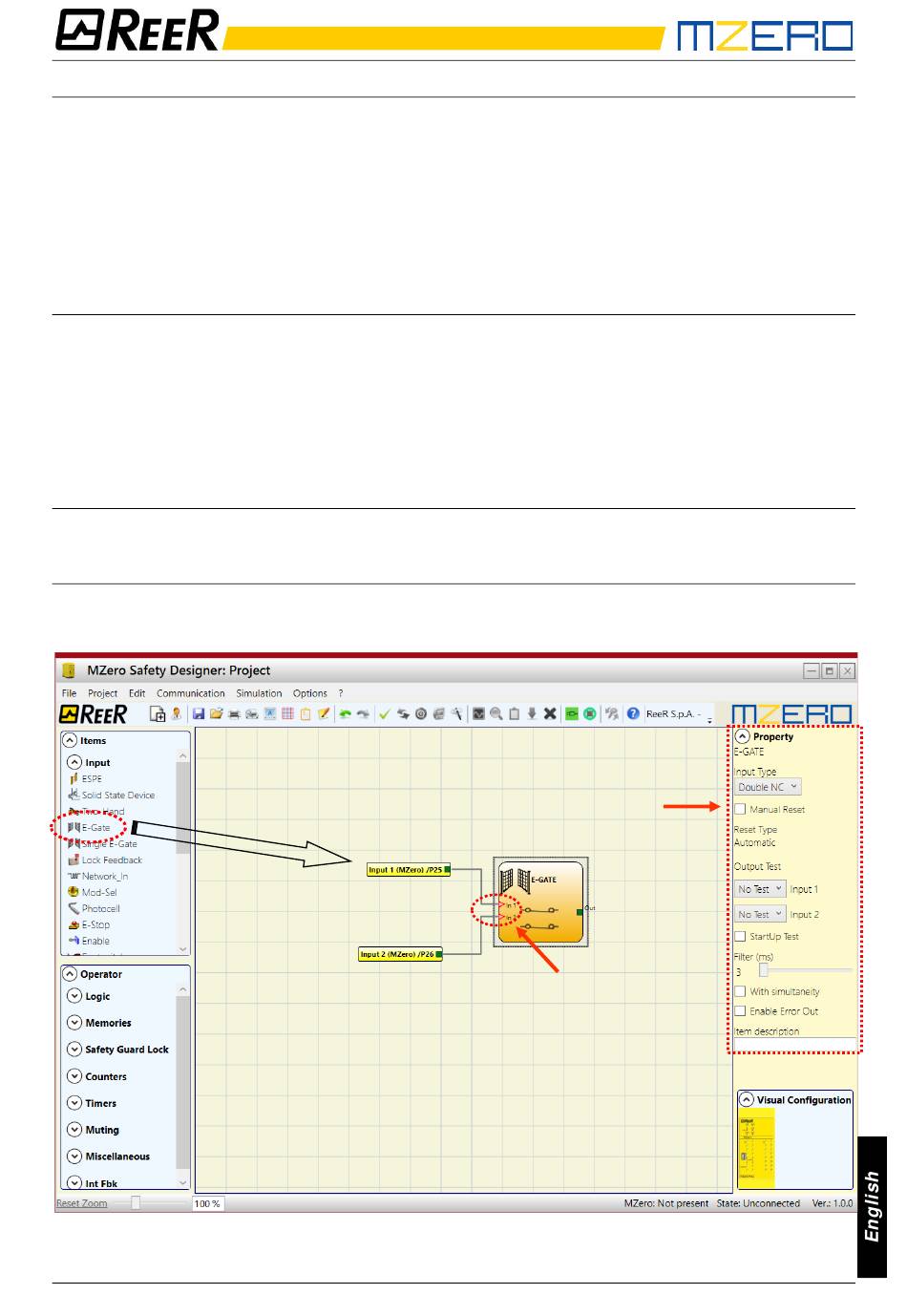Click the E-GATE block on canvas
Screen dimensions: 907x1316
coord(540,902)
